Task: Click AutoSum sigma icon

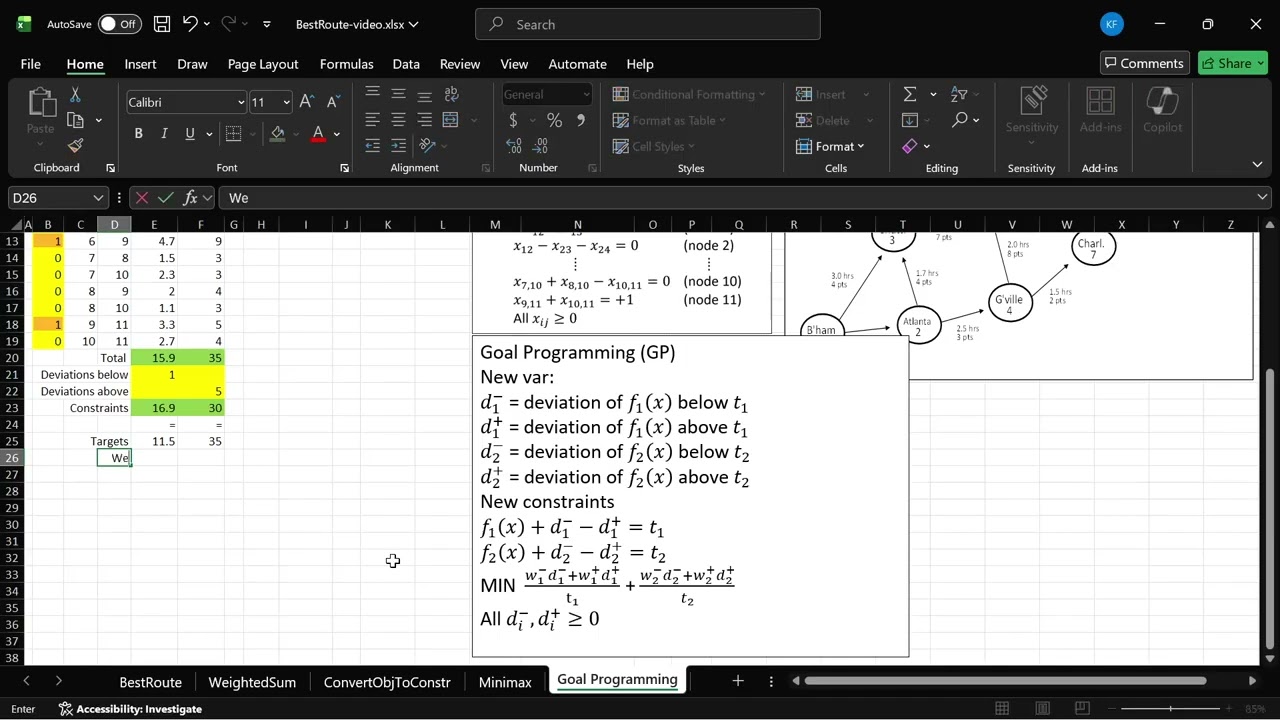Action: tap(910, 94)
